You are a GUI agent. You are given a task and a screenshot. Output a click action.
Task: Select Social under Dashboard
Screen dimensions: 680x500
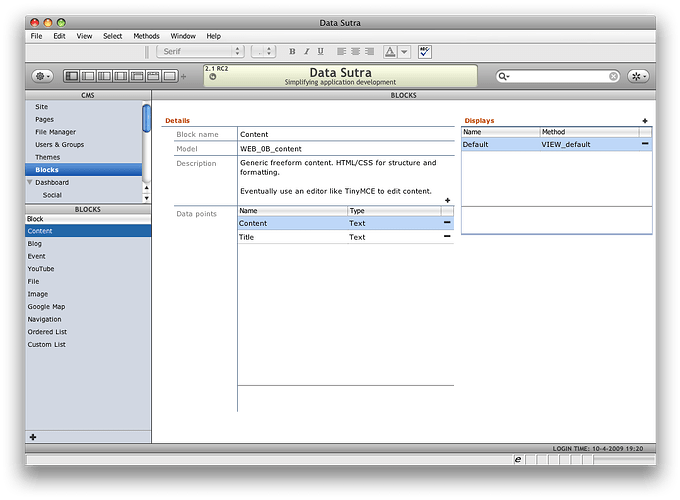point(83,195)
